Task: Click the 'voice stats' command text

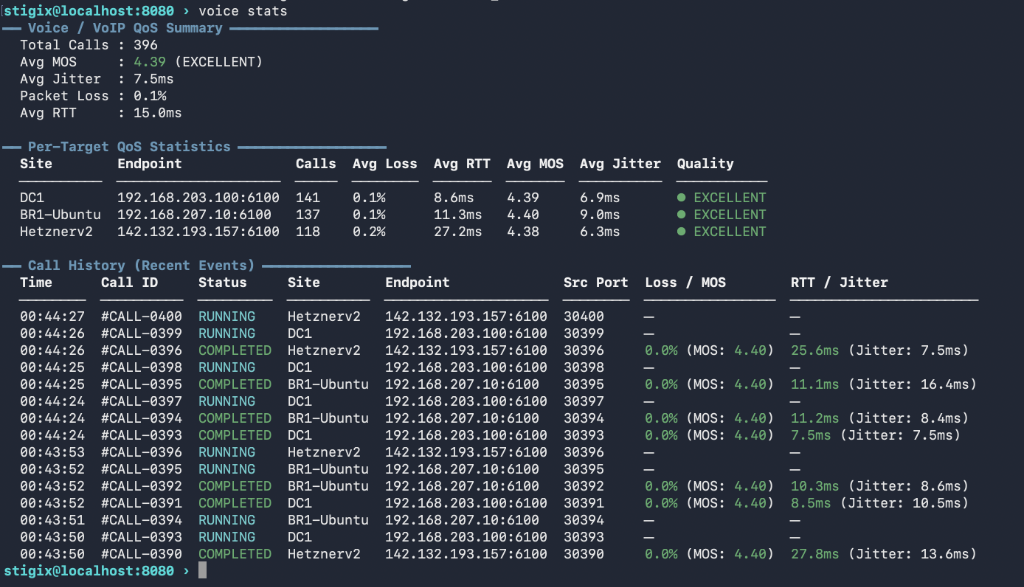Action: tap(243, 11)
